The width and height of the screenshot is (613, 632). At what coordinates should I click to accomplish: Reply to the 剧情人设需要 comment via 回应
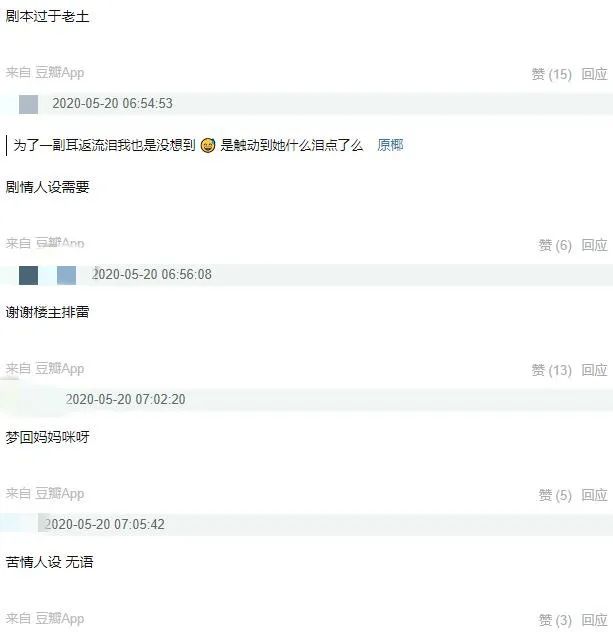tap(594, 245)
